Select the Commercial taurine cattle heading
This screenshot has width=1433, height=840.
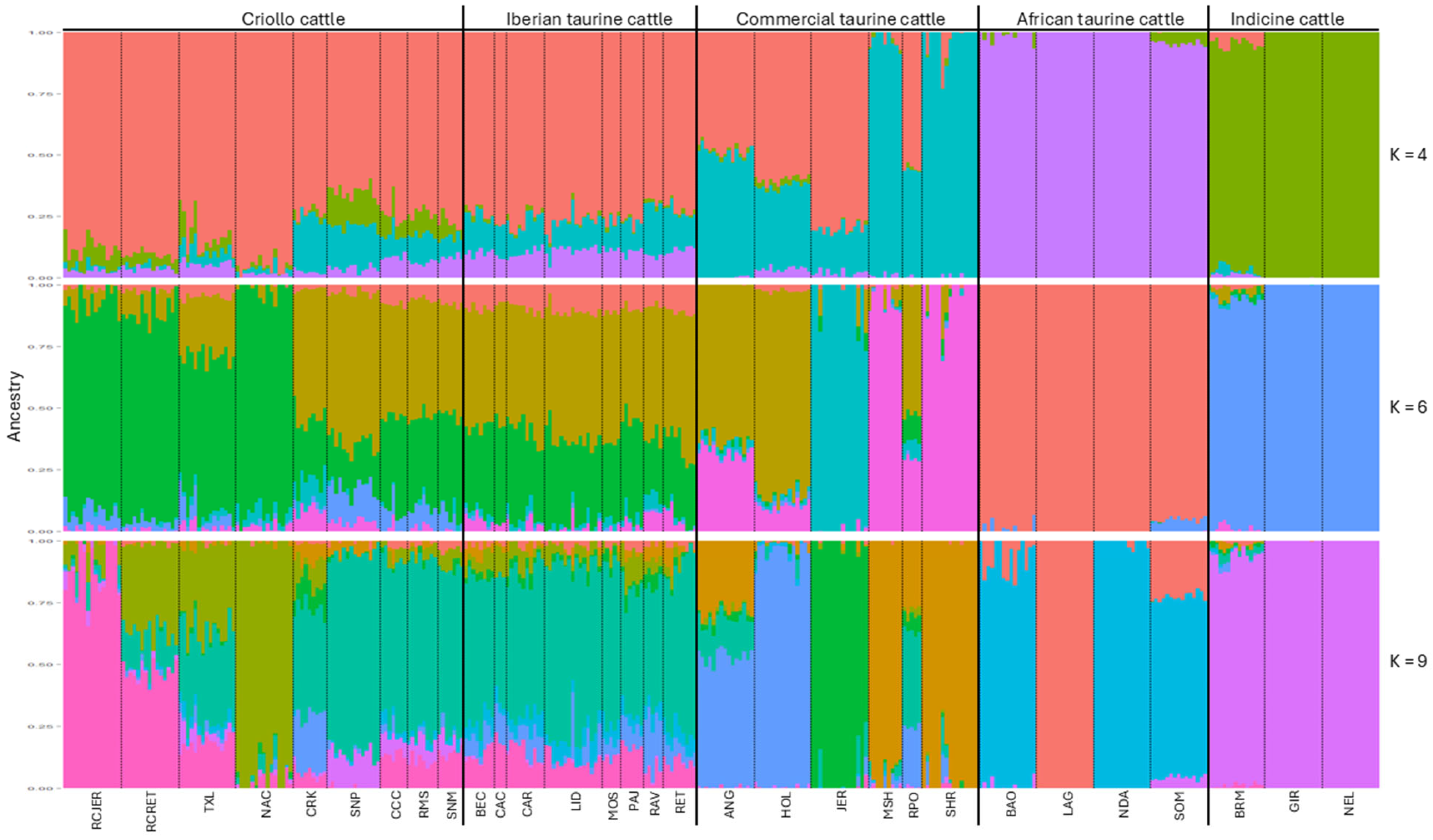840,19
